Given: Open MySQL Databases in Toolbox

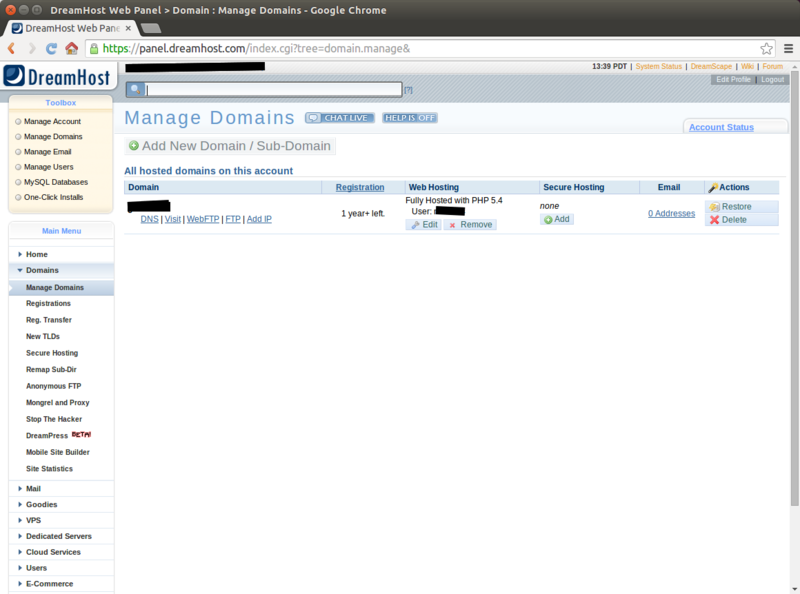Looking at the screenshot, I should pyautogui.click(x=56, y=182).
